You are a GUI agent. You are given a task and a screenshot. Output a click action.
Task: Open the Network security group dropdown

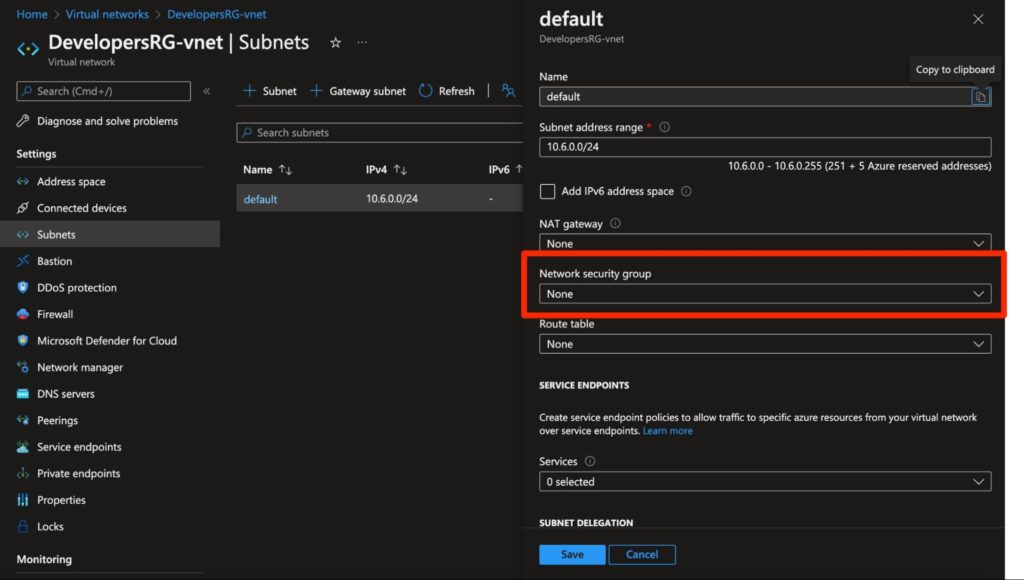click(765, 294)
